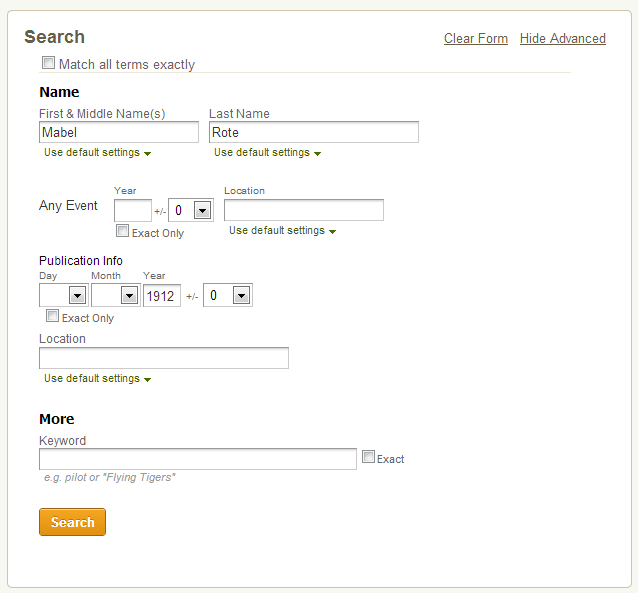The height and width of the screenshot is (593, 638).
Task: Expand default settings under Last Name
Action: click(x=267, y=153)
